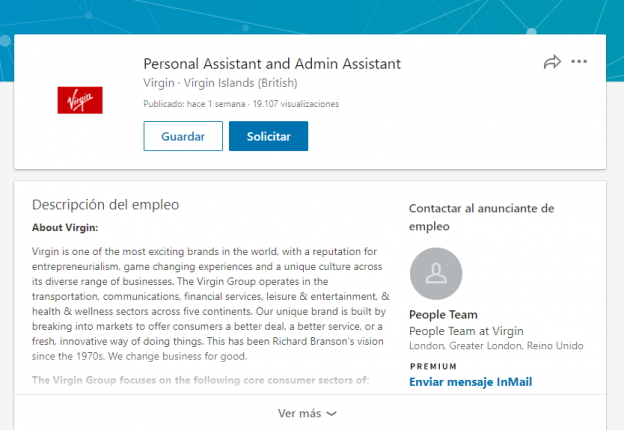The width and height of the screenshot is (624, 430).
Task: Click People Team at Virgin subtitle
Action: (x=466, y=331)
